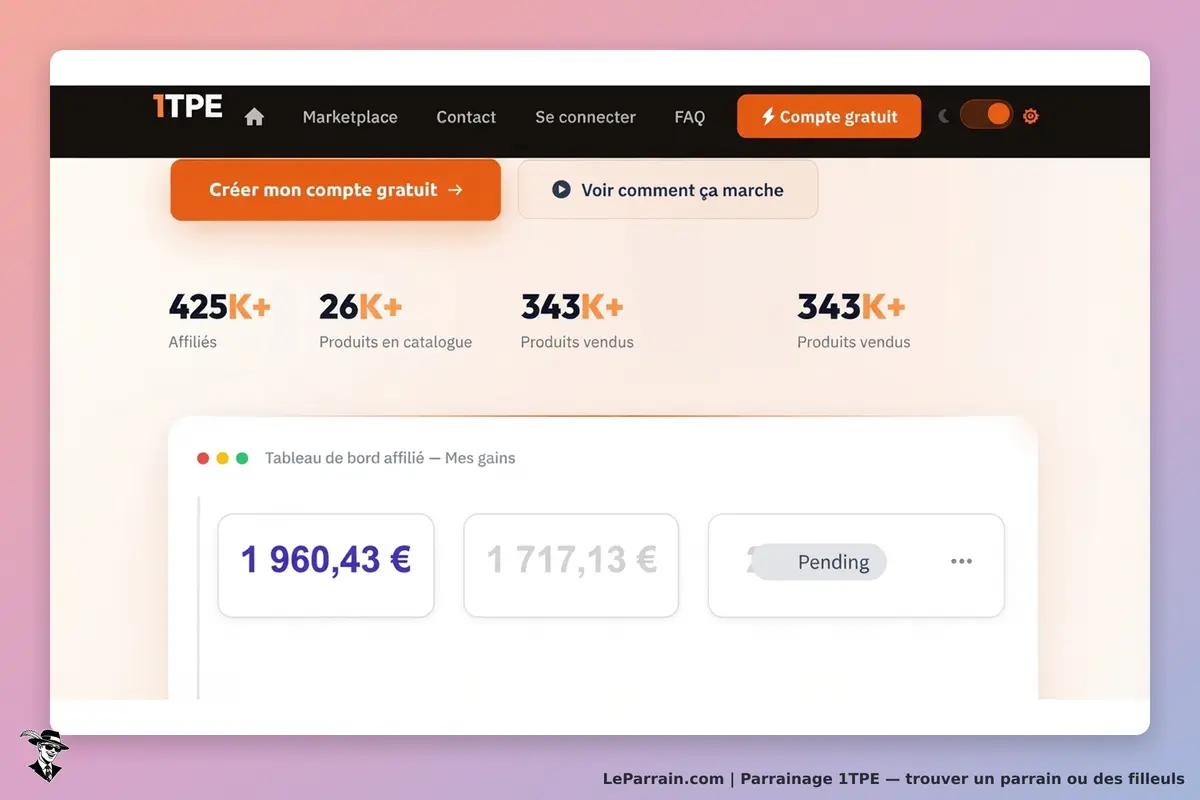Click the 425K+ Affiliés statistic
This screenshot has height=800, width=1200.
[x=220, y=320]
